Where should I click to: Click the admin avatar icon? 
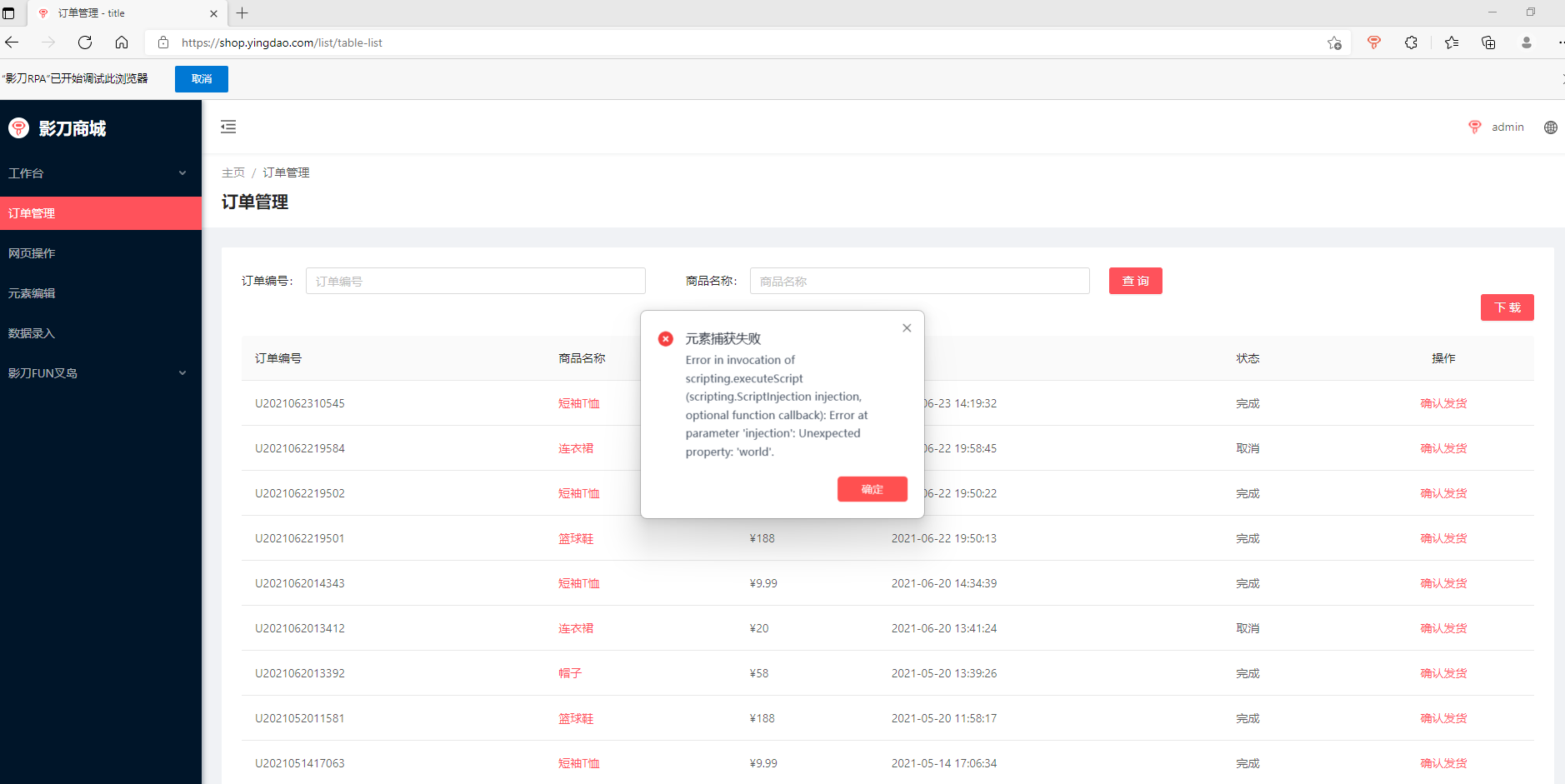(1474, 127)
